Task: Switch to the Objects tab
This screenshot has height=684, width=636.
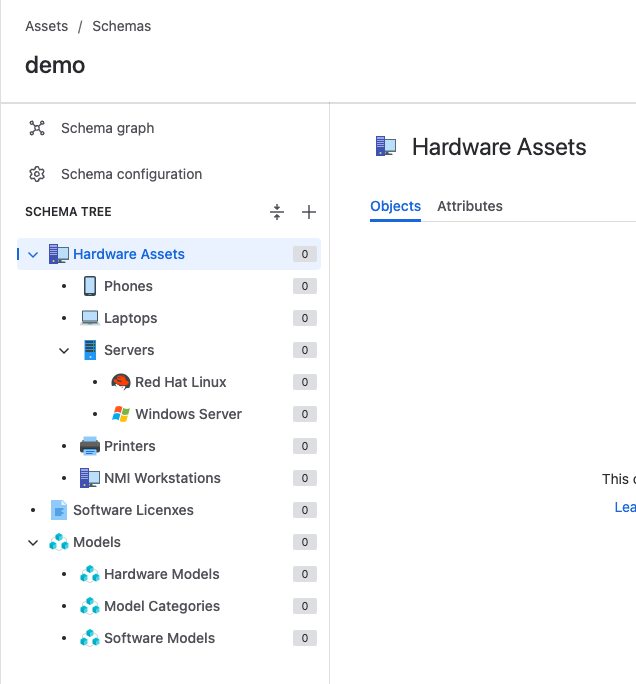Action: click(x=395, y=206)
